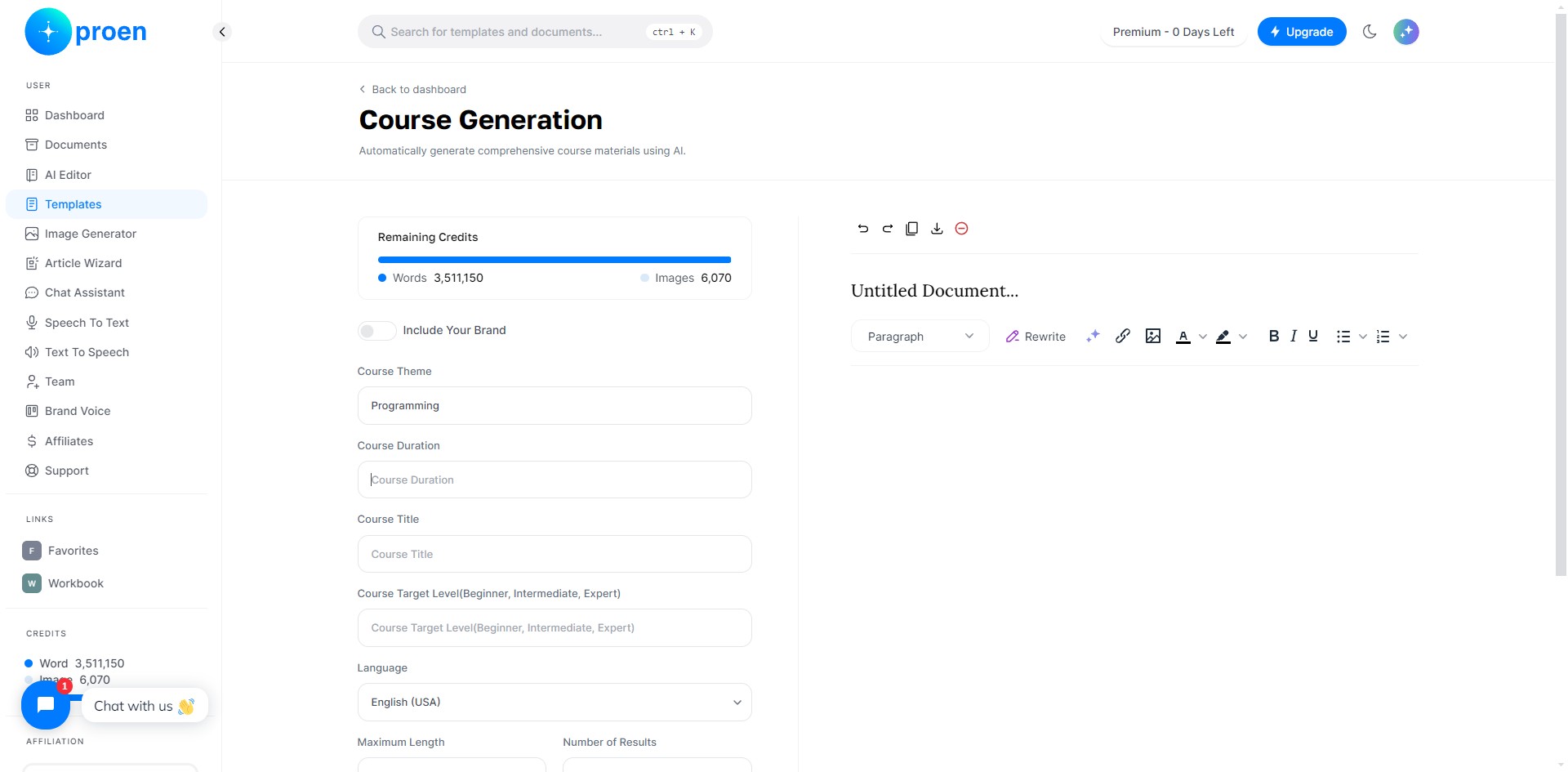This screenshot has height=772, width=1568.
Task: Open the chat bubble widget
Action: click(x=46, y=704)
